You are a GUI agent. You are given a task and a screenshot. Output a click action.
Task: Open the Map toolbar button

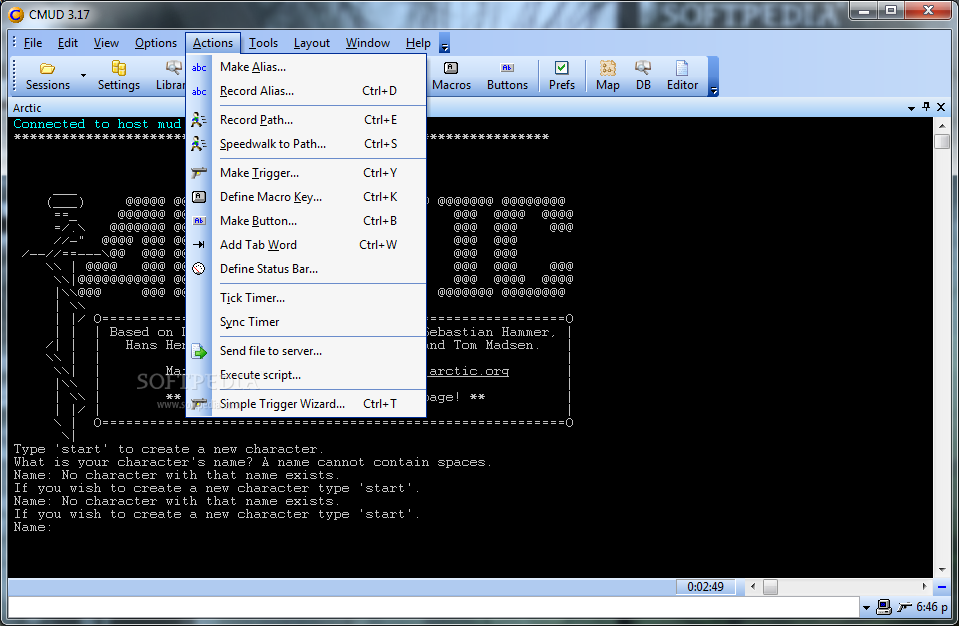tap(607, 76)
